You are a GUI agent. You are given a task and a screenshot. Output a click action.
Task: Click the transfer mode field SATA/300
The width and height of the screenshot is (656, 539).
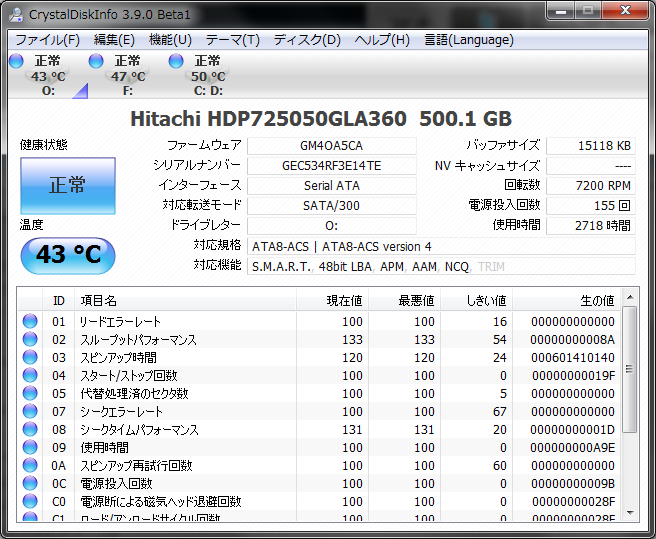point(331,206)
